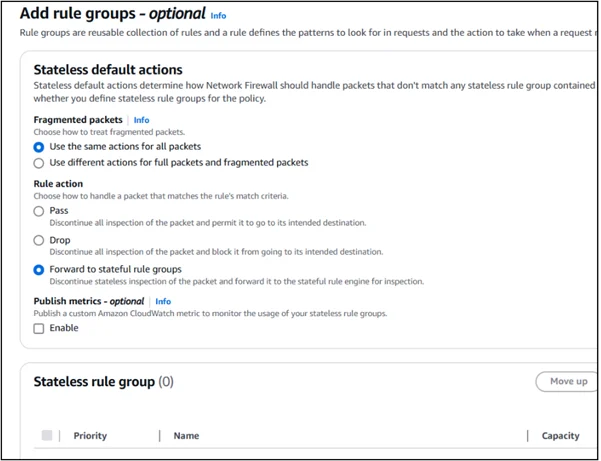Click Info link next to Fragmented packets
The height and width of the screenshot is (461, 601).
pyautogui.click(x=142, y=119)
